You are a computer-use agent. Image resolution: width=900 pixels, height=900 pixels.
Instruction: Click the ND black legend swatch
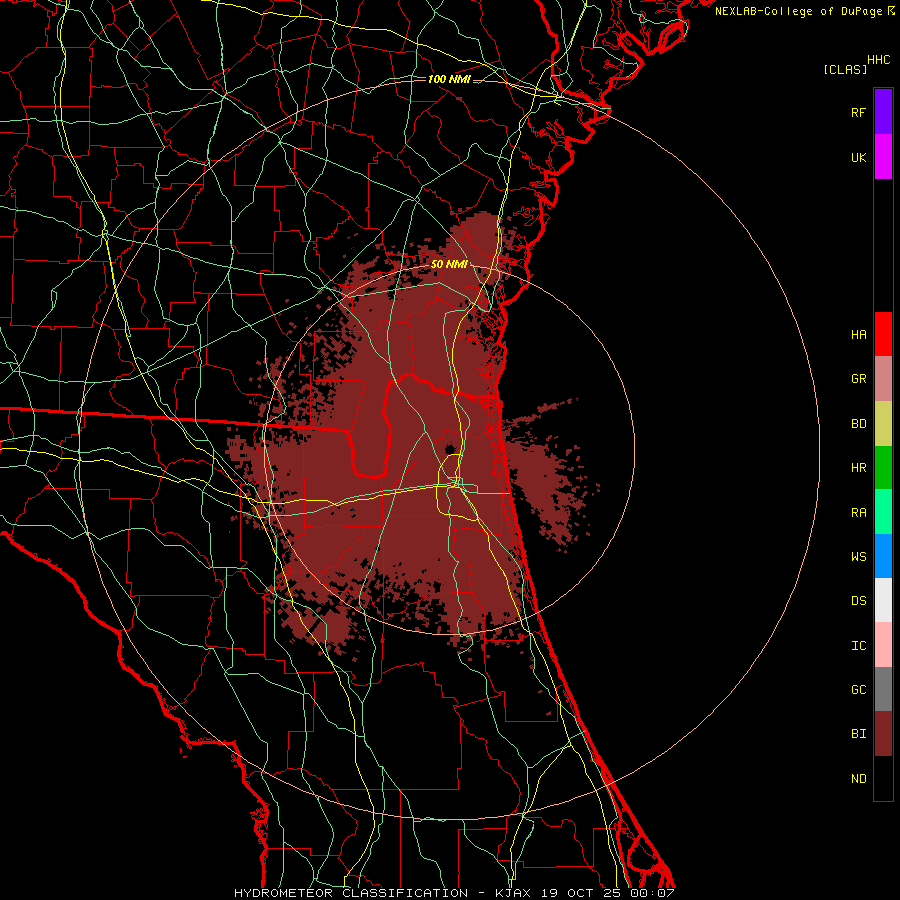[883, 778]
